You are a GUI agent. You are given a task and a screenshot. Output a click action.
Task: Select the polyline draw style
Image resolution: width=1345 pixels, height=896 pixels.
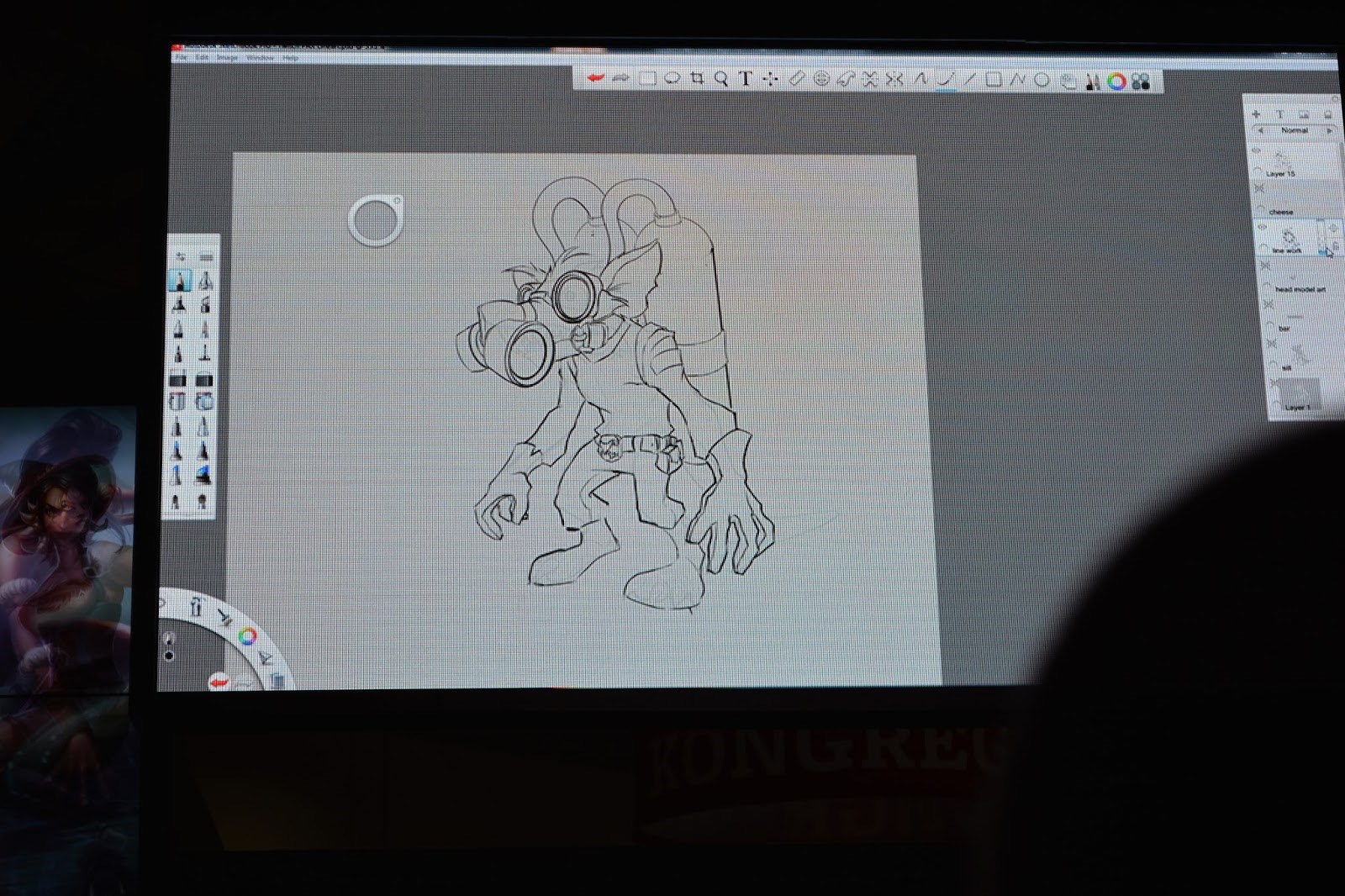point(1018,80)
